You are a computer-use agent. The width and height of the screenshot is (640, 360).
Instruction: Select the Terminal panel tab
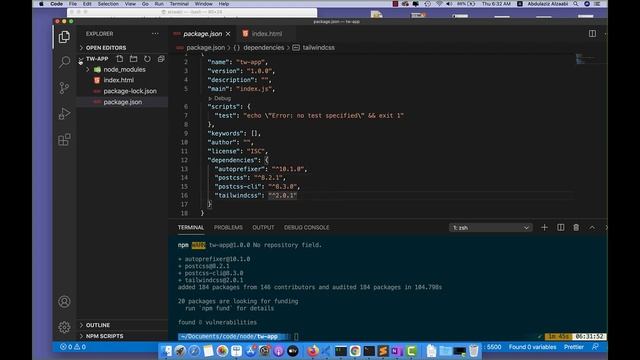(x=191, y=227)
